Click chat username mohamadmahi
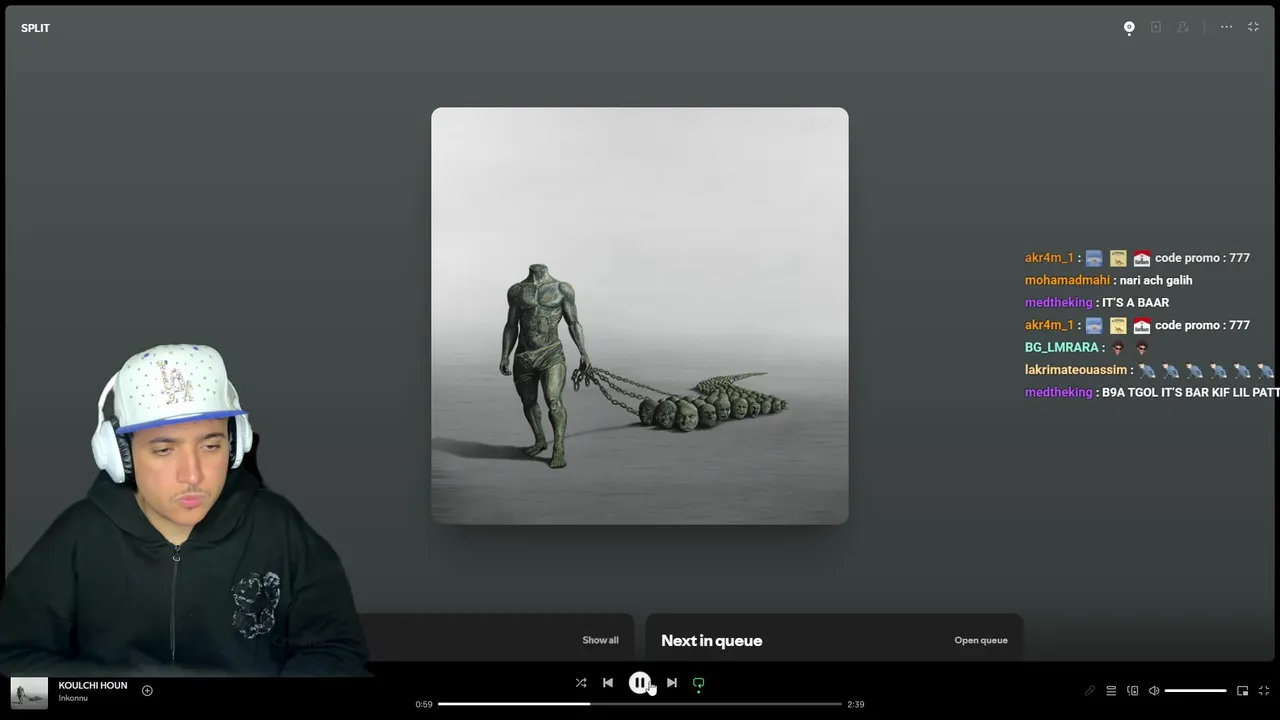Viewport: 1280px width, 720px height. point(1067,280)
